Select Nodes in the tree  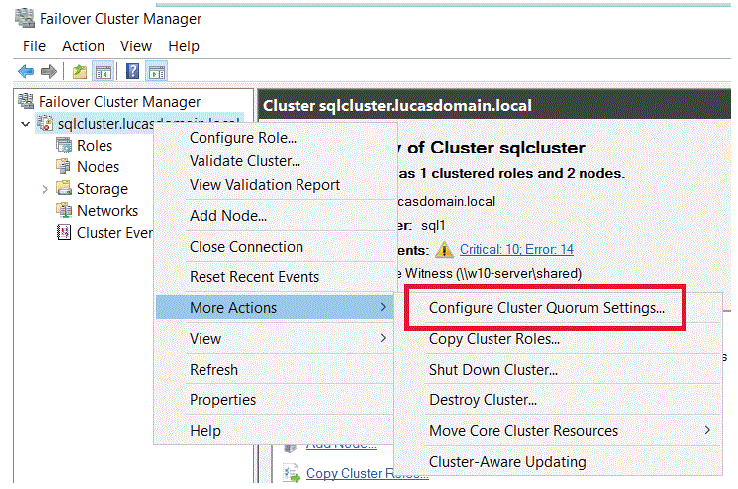[x=98, y=167]
